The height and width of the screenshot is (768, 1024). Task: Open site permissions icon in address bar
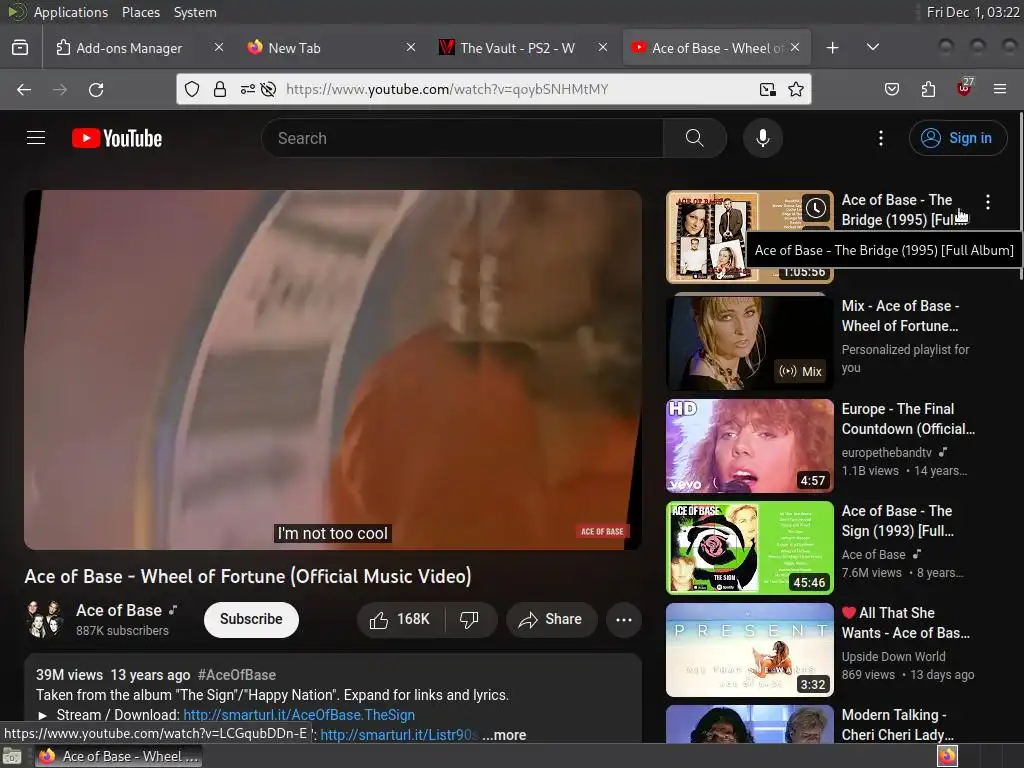(x=248, y=89)
